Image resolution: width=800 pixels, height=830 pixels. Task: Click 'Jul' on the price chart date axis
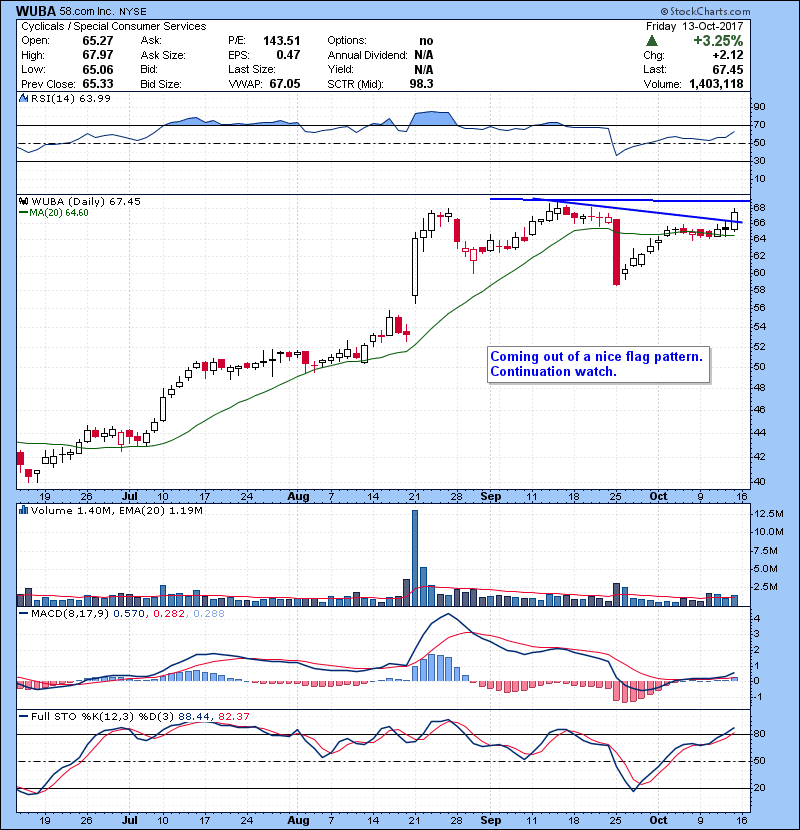point(129,497)
